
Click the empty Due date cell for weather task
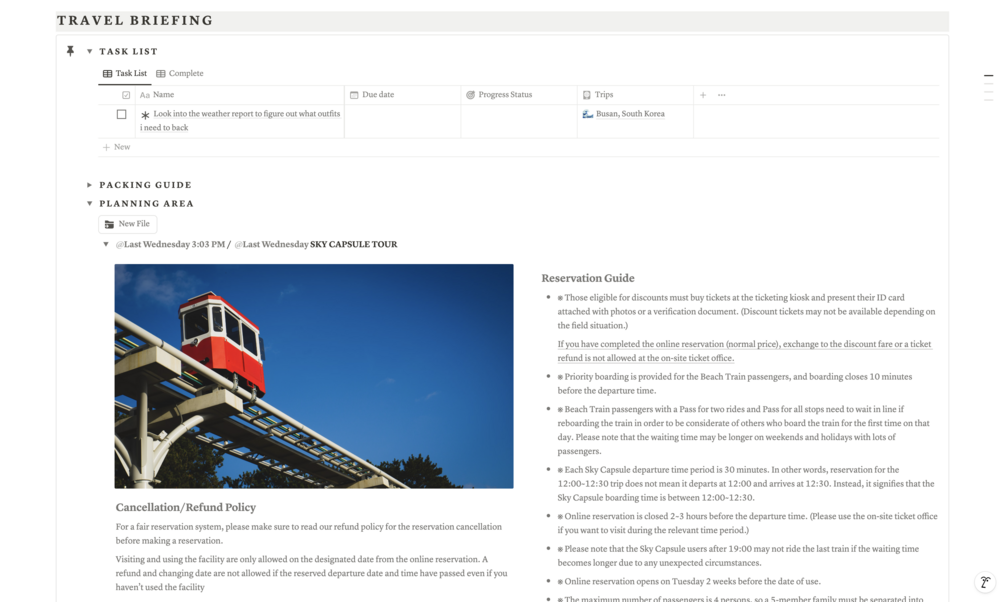(403, 121)
